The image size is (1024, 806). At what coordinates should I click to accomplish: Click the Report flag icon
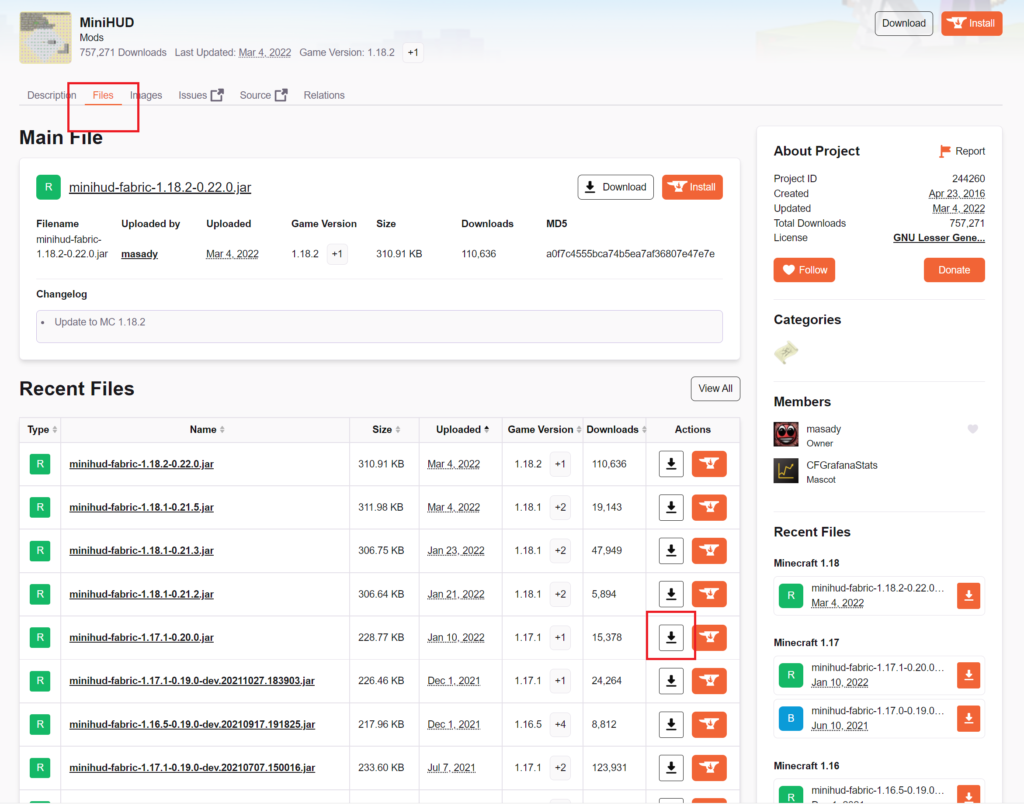coord(945,151)
